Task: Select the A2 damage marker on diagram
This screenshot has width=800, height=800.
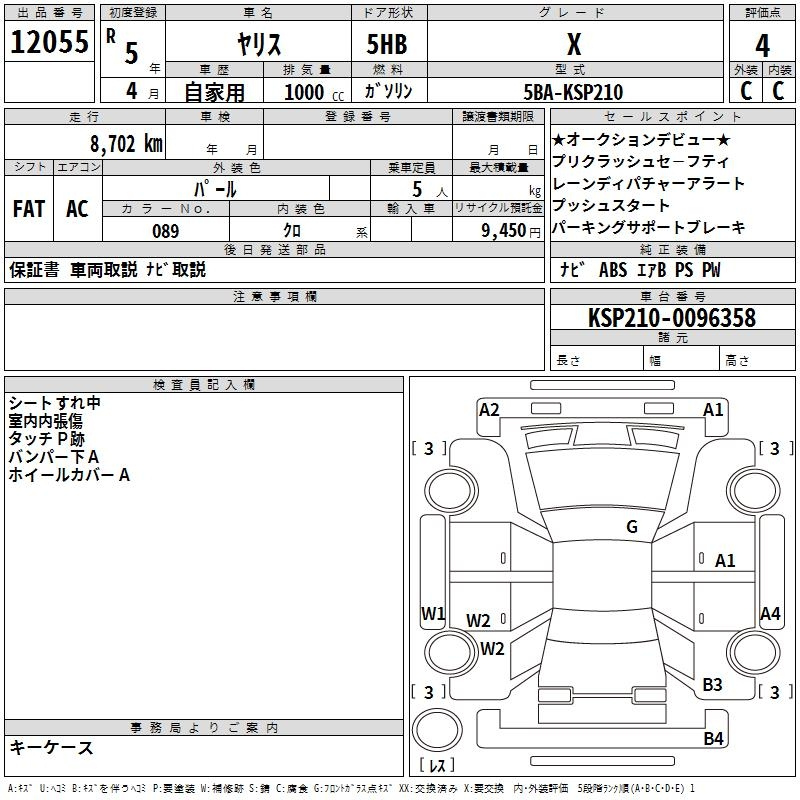Action: [x=489, y=409]
